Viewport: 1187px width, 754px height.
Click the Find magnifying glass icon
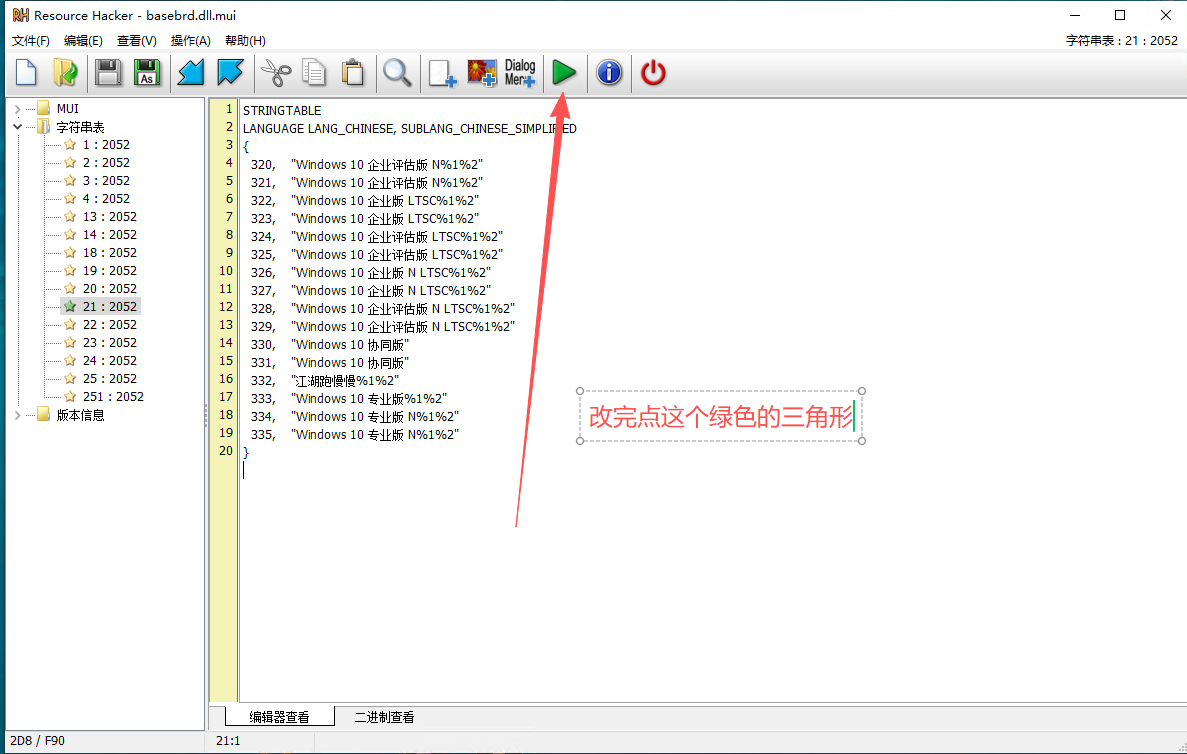pyautogui.click(x=397, y=73)
